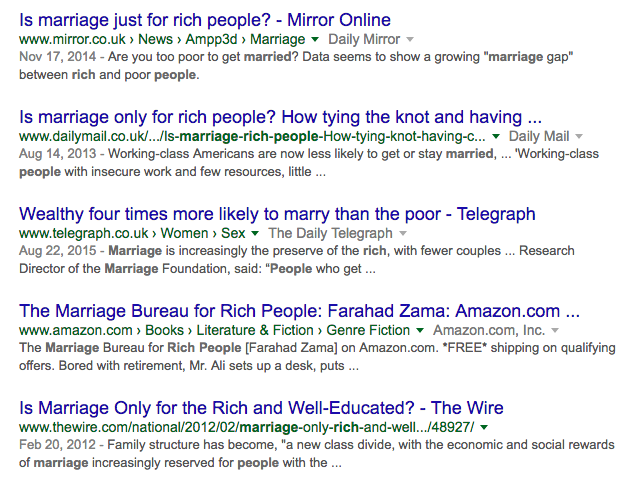This screenshot has height=486, width=637.
Task: Expand gray arrow next to Daily Mail
Action: tap(579, 137)
